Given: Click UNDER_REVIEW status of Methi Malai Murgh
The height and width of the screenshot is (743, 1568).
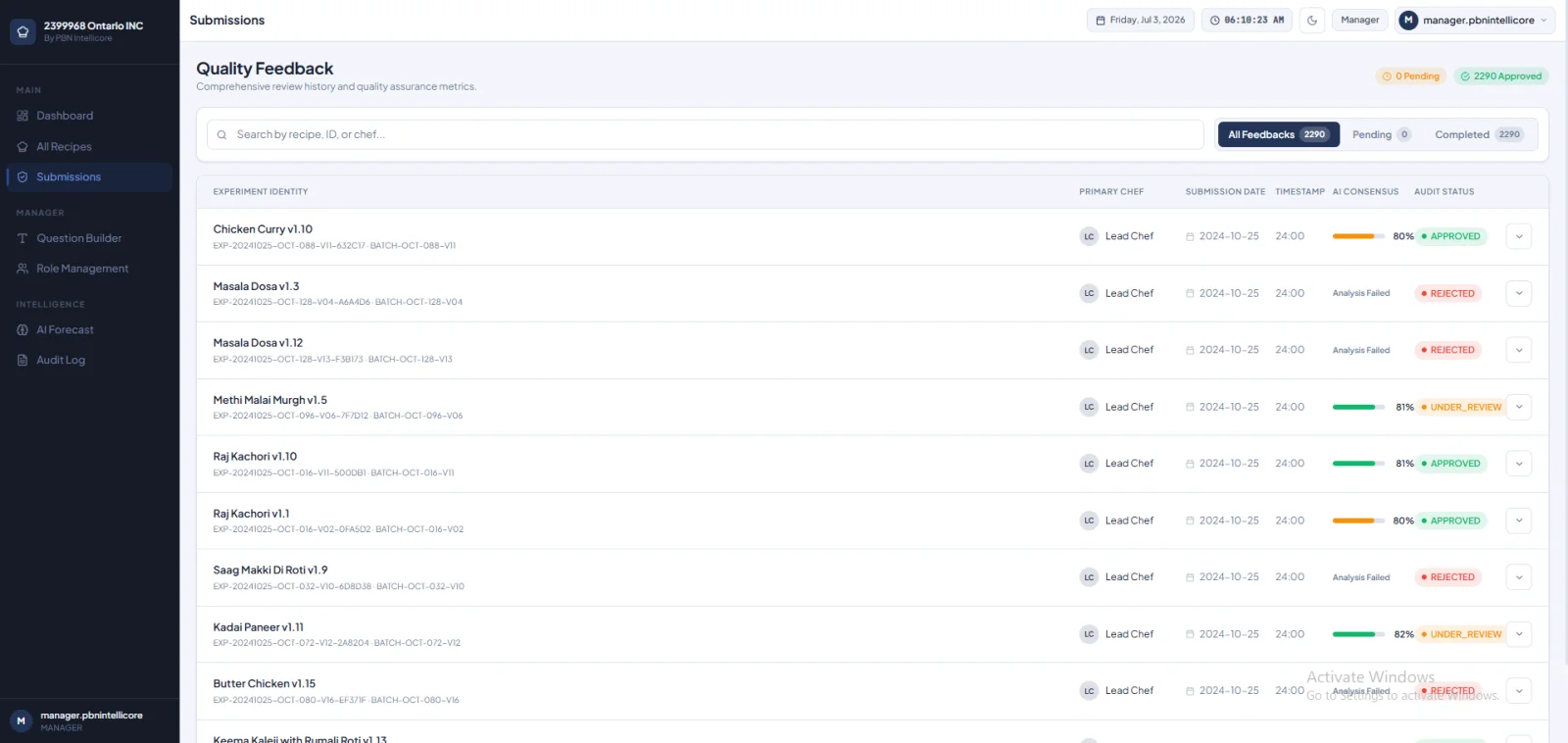Looking at the screenshot, I should 1461,407.
